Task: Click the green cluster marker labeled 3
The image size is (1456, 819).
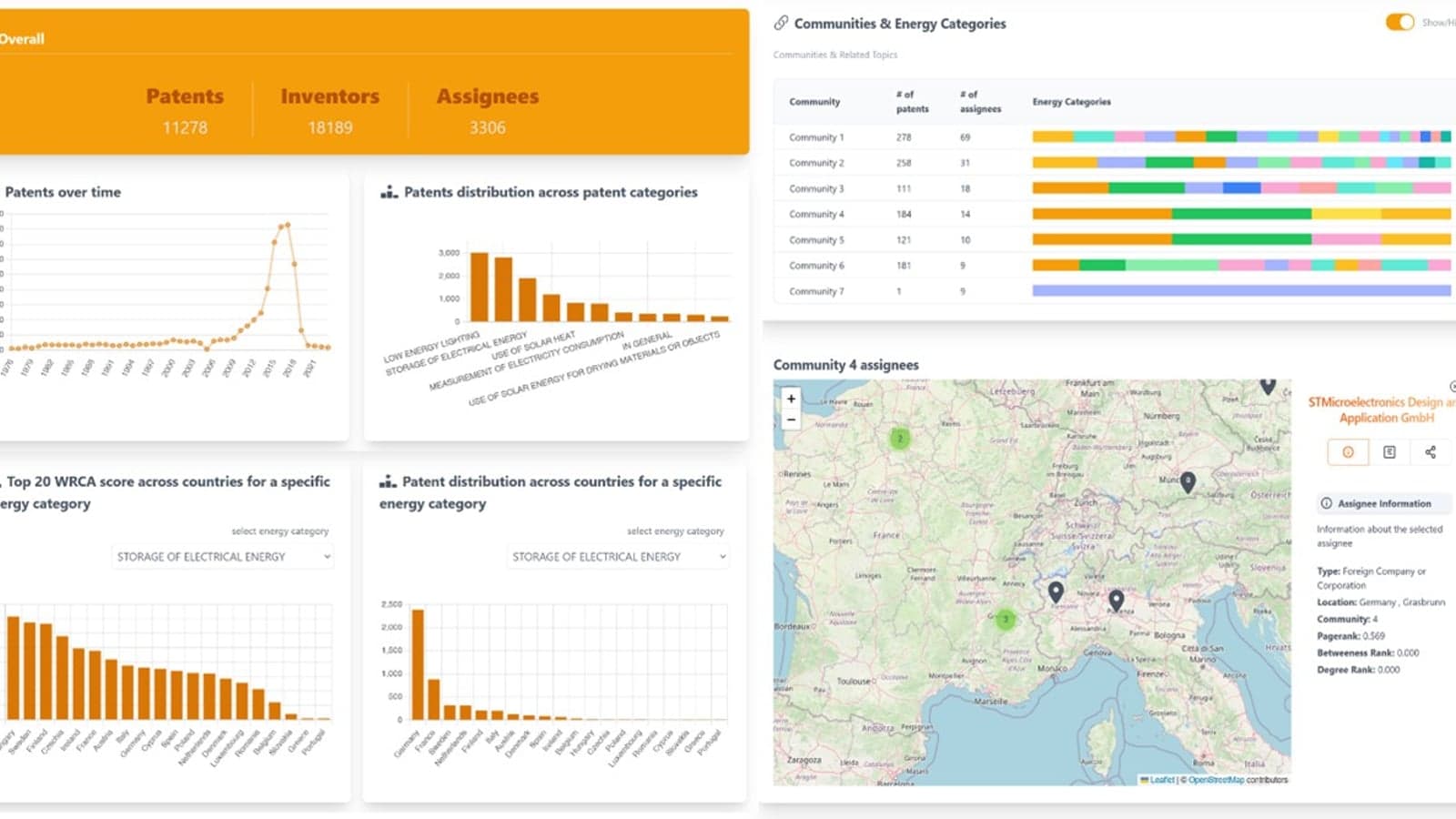Action: (1006, 620)
